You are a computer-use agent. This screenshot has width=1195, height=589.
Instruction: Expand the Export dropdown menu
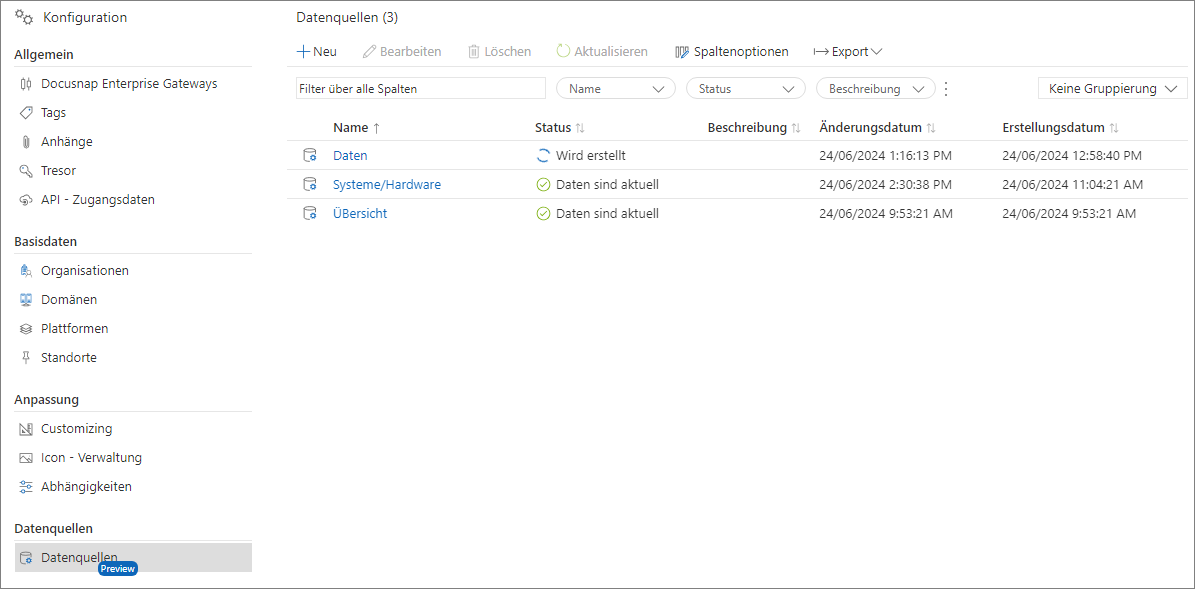[847, 52]
